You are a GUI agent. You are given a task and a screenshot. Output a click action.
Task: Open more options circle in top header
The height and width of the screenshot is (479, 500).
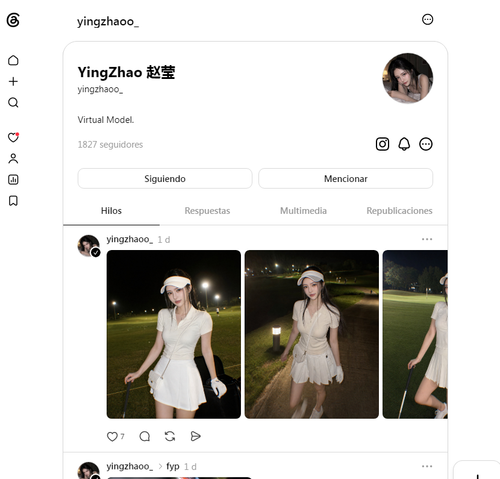[x=427, y=19]
